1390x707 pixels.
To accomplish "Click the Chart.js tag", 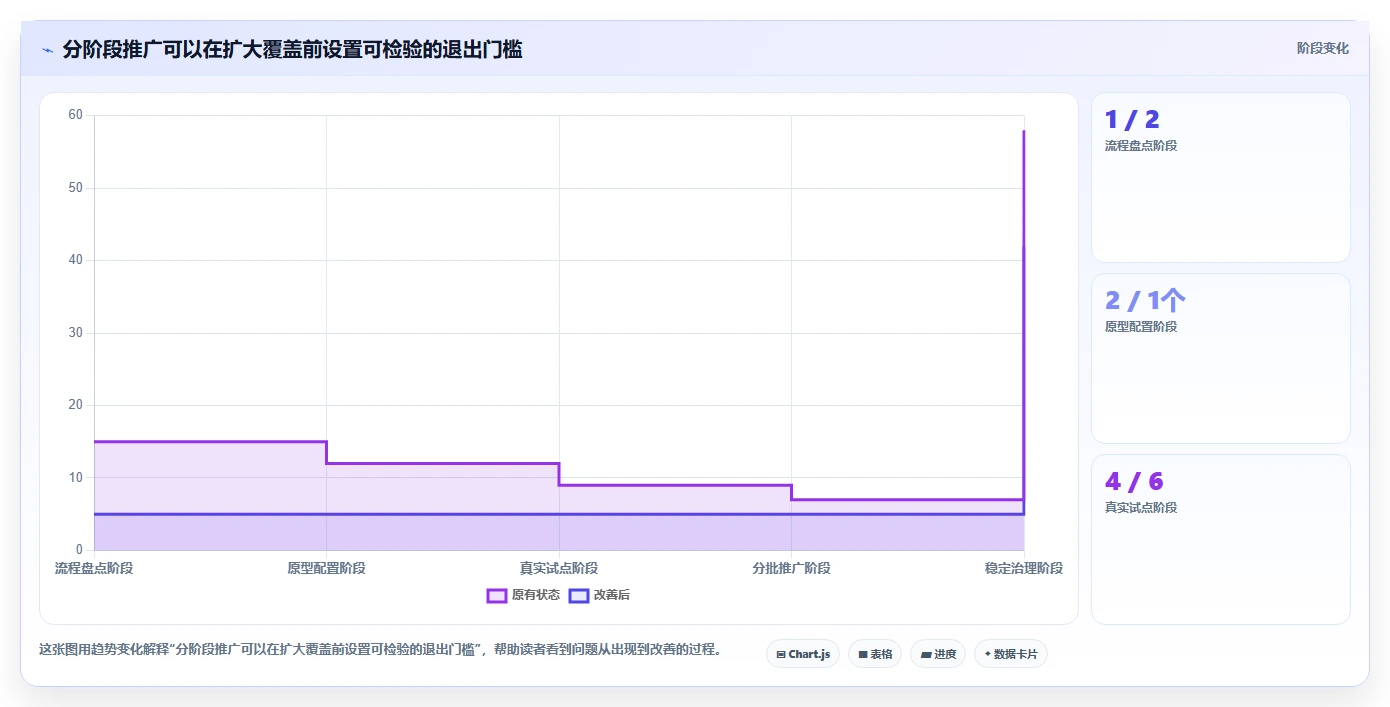I will (x=803, y=654).
